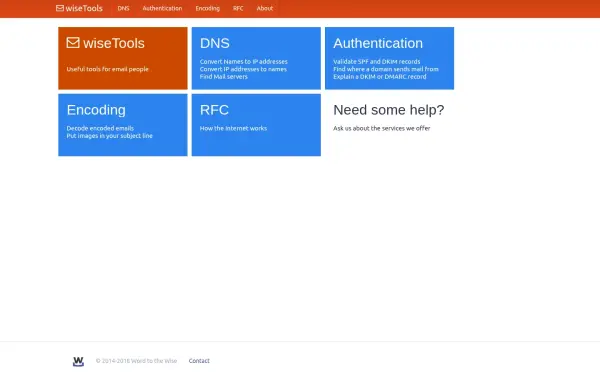This screenshot has height=375, width=600.
Task: Follow the Contact link in footer
Action: point(199,360)
